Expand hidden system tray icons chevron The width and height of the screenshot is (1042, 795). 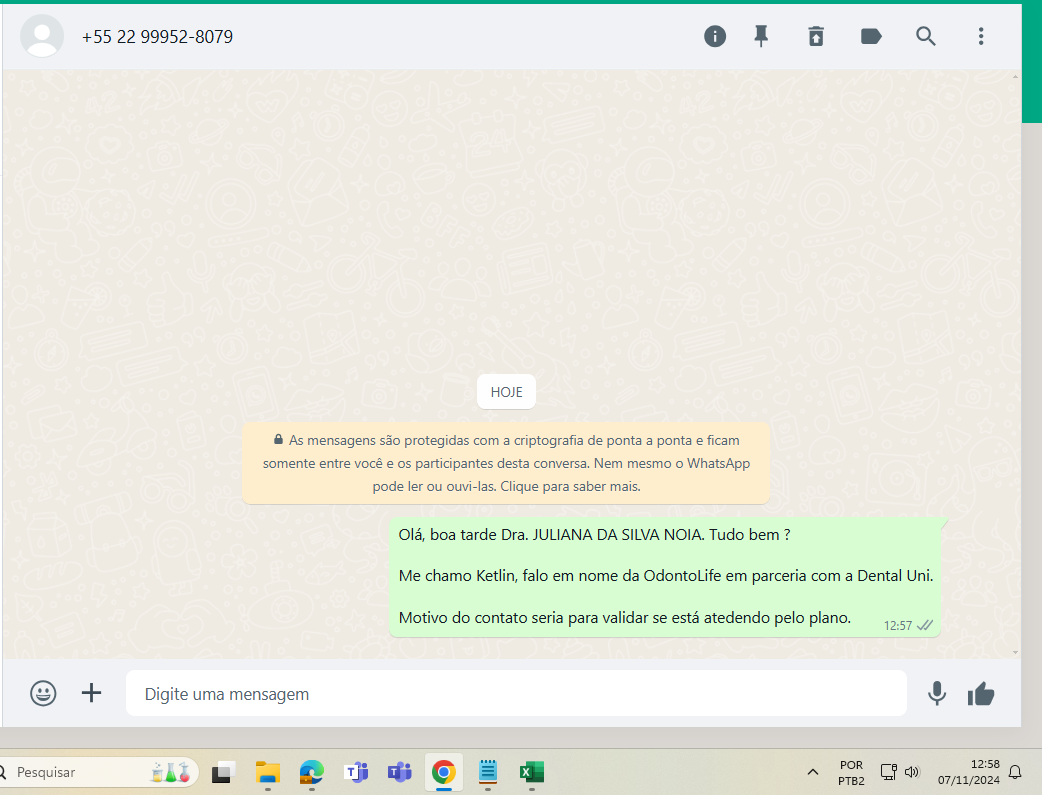812,772
